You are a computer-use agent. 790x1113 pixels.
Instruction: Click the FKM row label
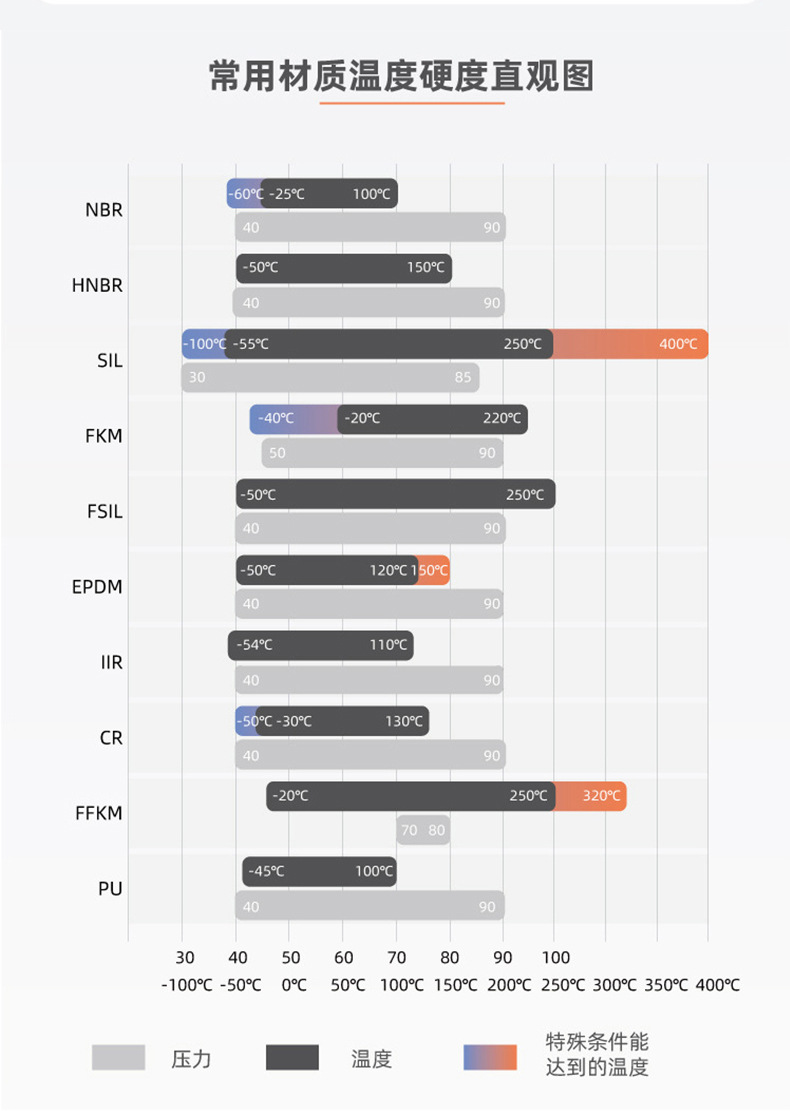pos(104,436)
